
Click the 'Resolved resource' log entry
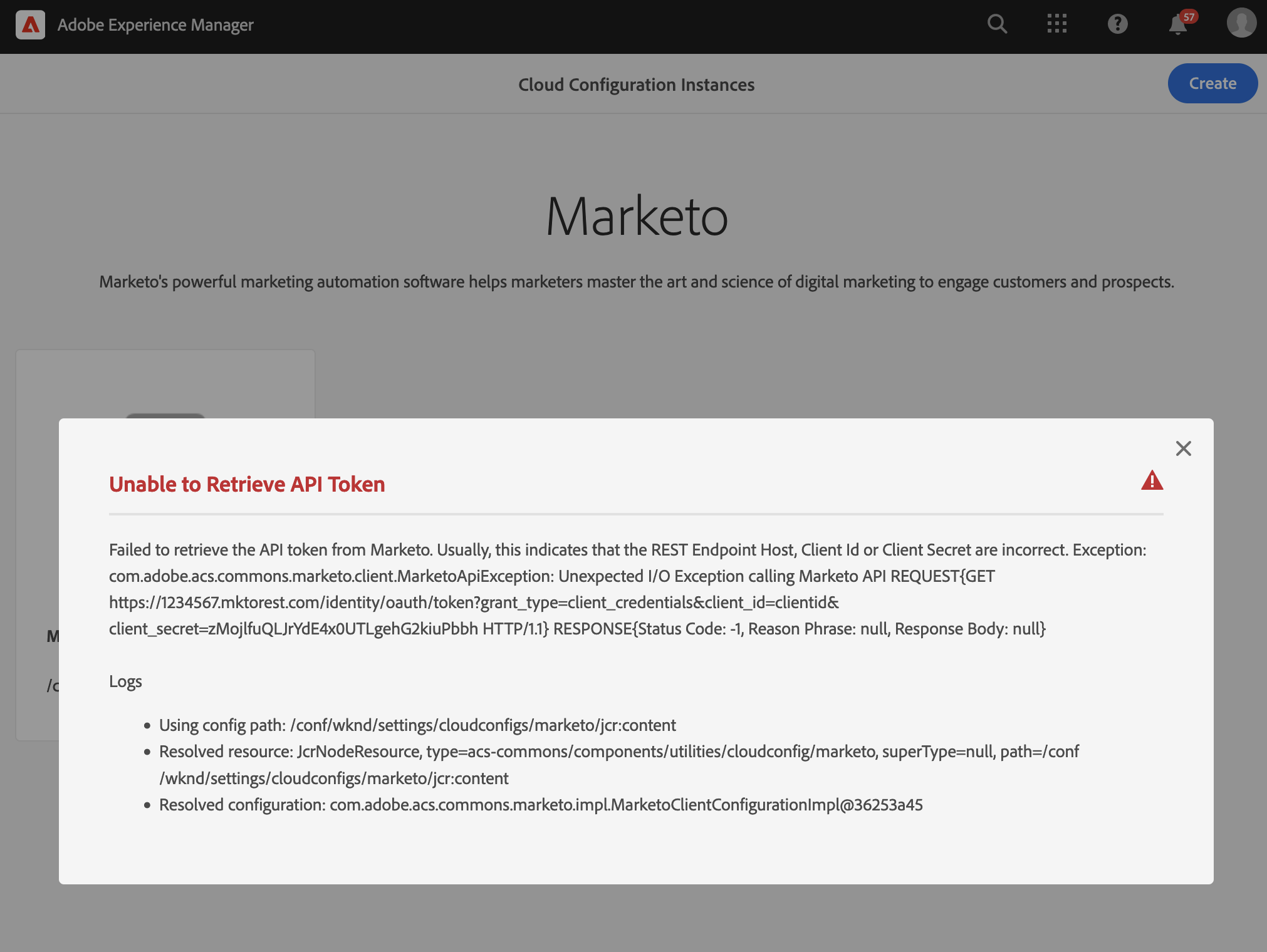coord(618,752)
